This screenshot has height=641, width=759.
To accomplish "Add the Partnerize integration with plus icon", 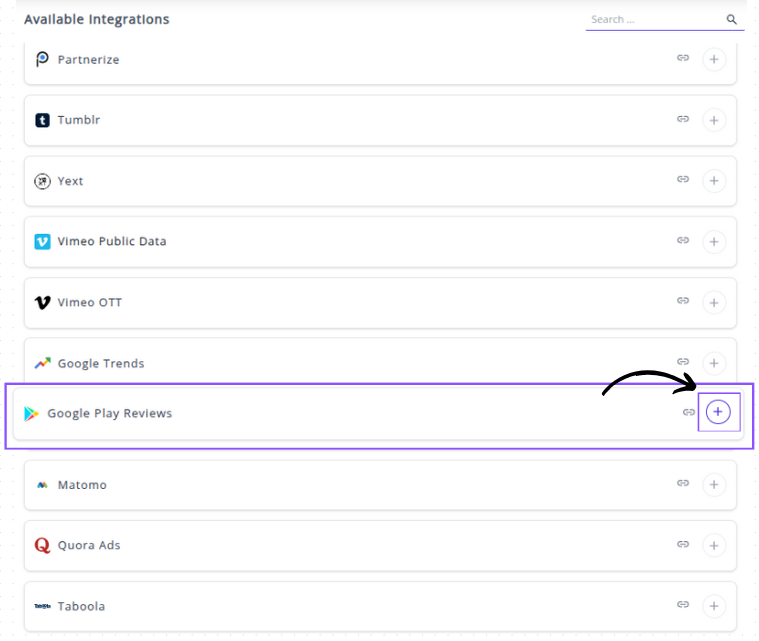I will tap(713, 59).
